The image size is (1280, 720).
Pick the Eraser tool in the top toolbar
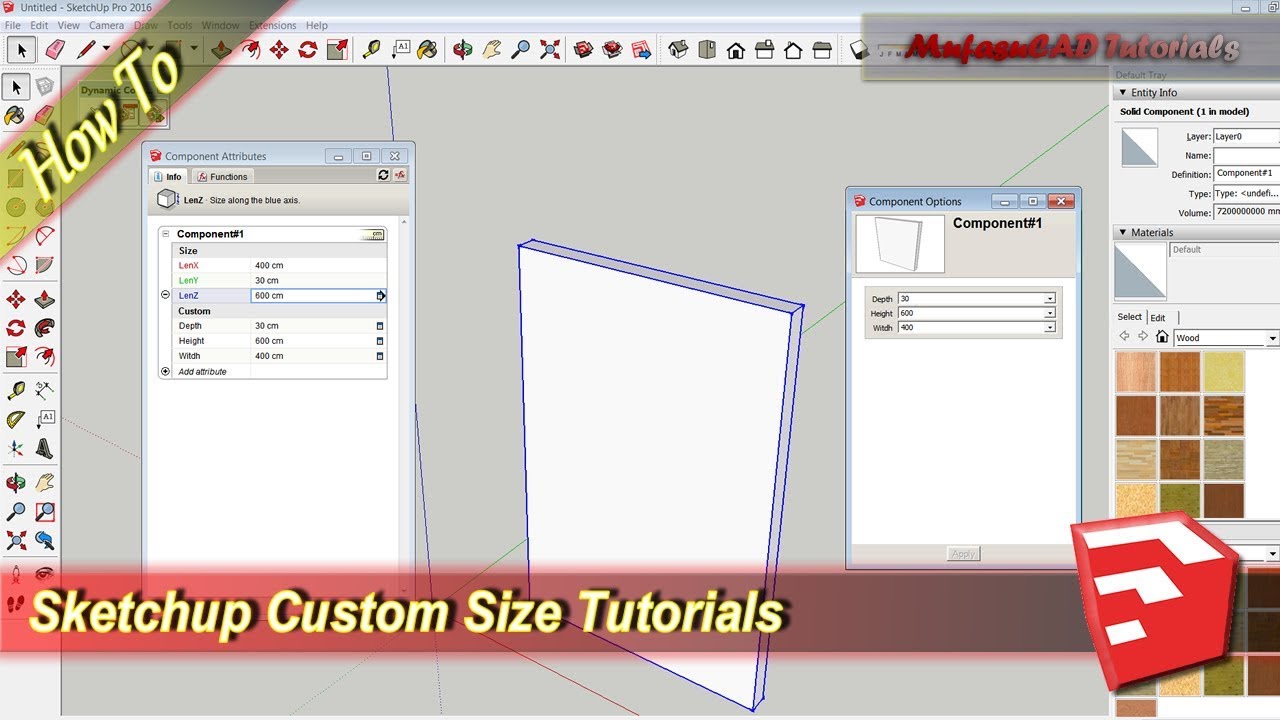pyautogui.click(x=55, y=49)
